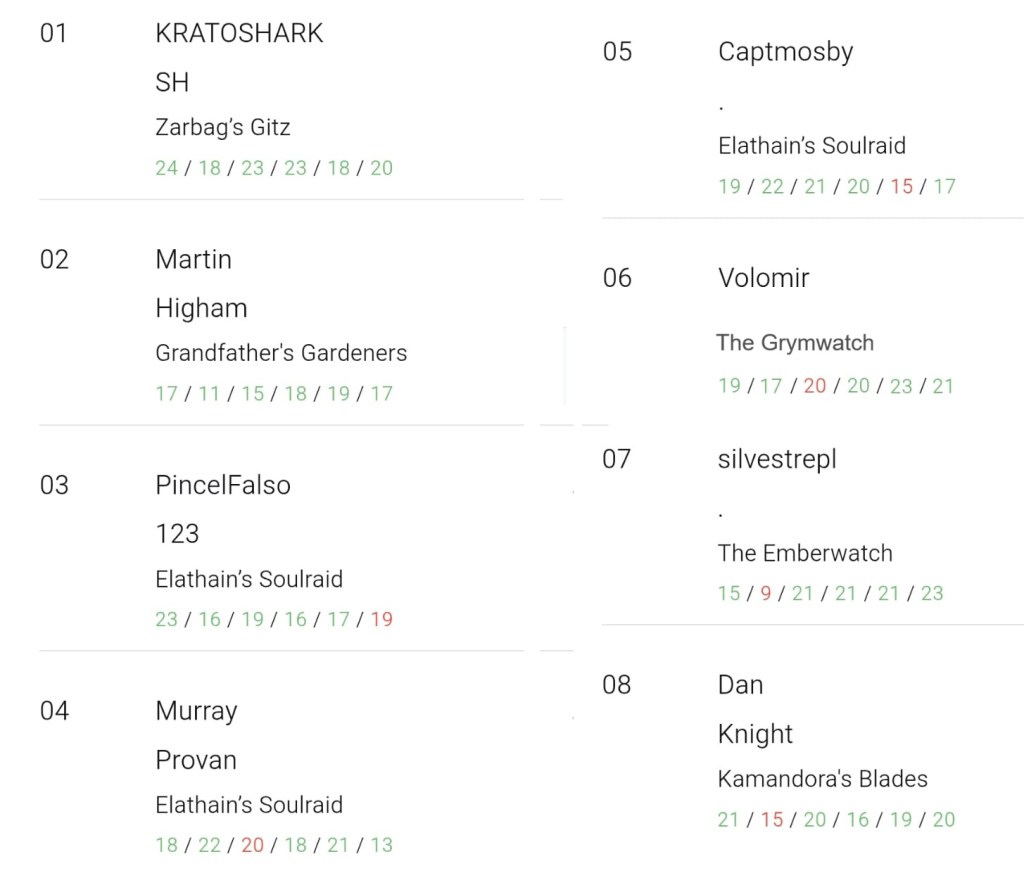Screen dimensions: 1024x873
Task: Open Grandfather's Gardeners warband
Action: pos(281,353)
